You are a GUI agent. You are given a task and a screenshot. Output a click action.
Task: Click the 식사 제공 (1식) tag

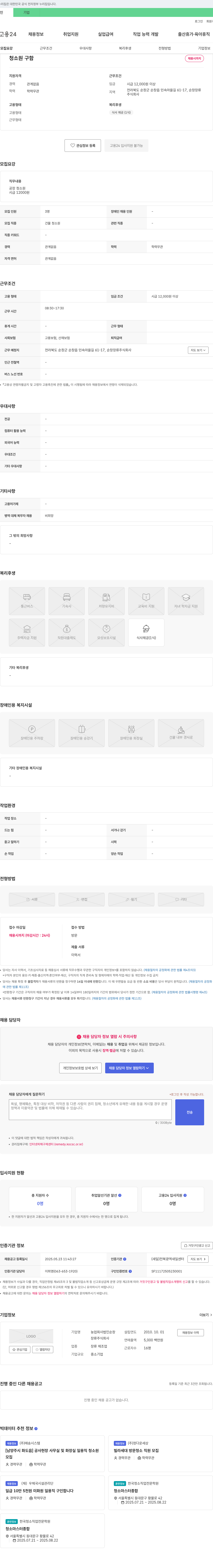click(121, 113)
